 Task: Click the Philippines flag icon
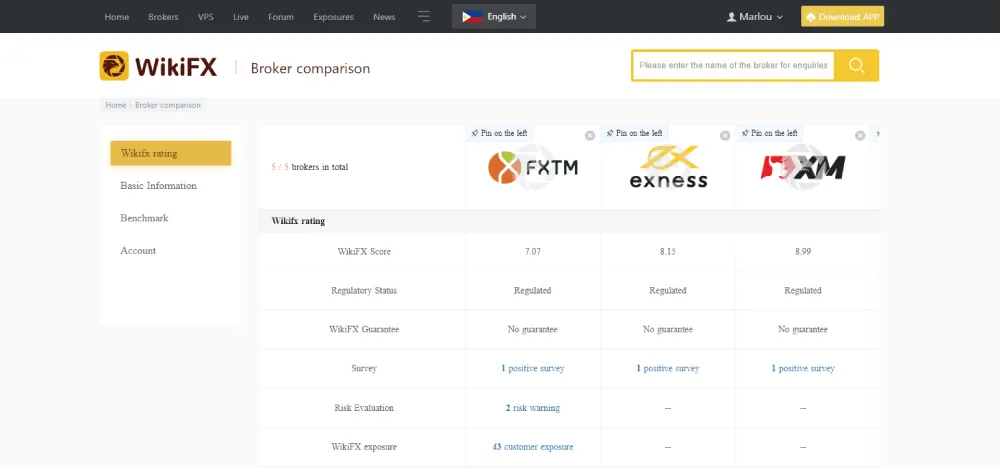click(x=472, y=17)
